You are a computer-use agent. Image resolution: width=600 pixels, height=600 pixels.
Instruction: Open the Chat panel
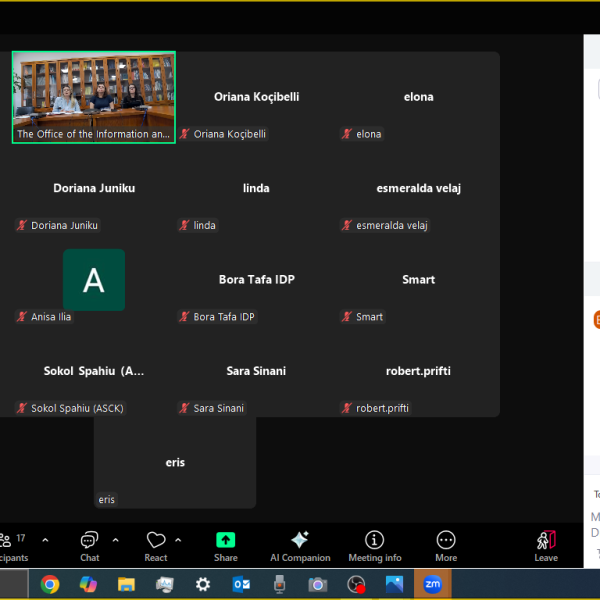[x=90, y=542]
